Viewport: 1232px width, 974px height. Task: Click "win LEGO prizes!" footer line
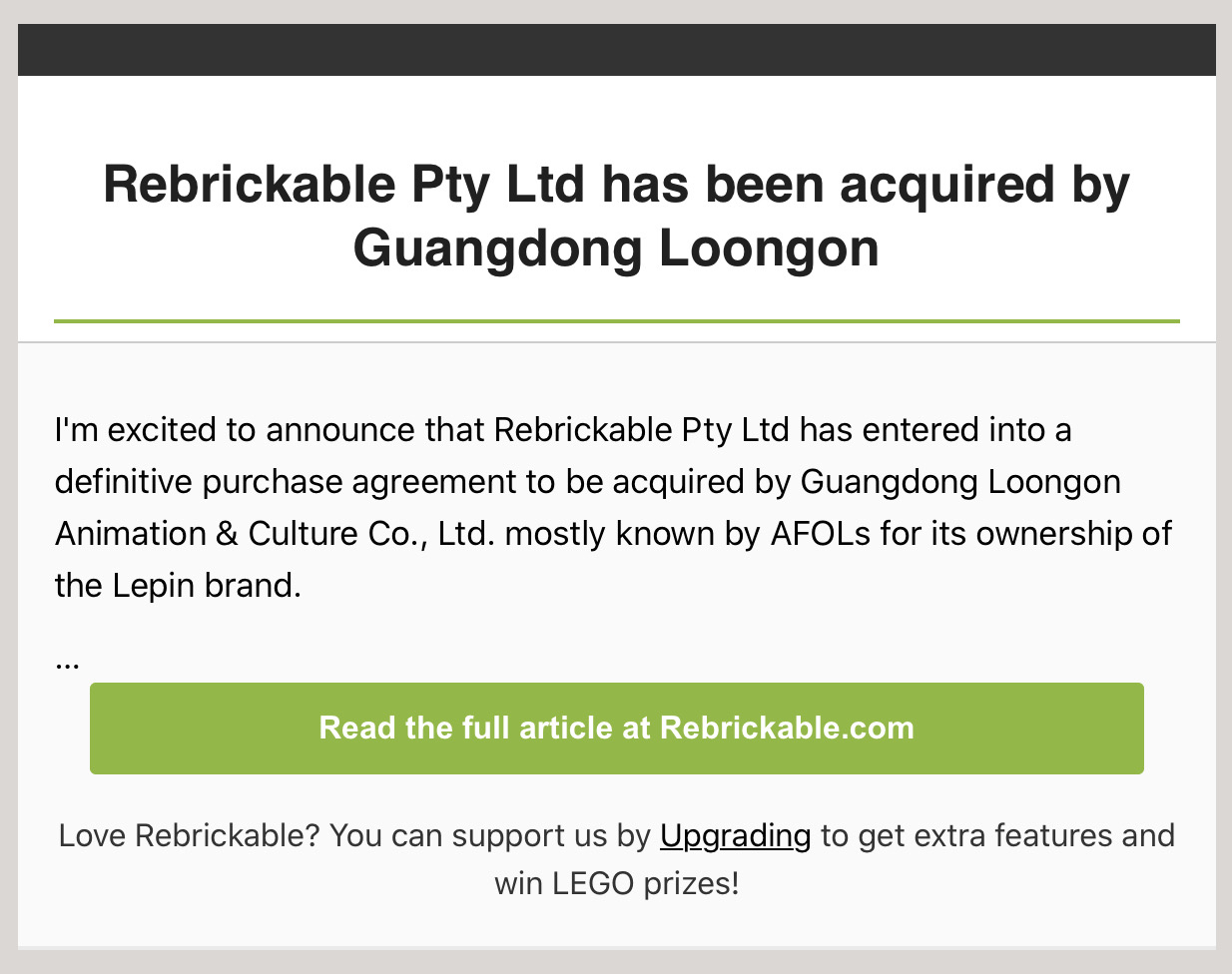tap(616, 883)
